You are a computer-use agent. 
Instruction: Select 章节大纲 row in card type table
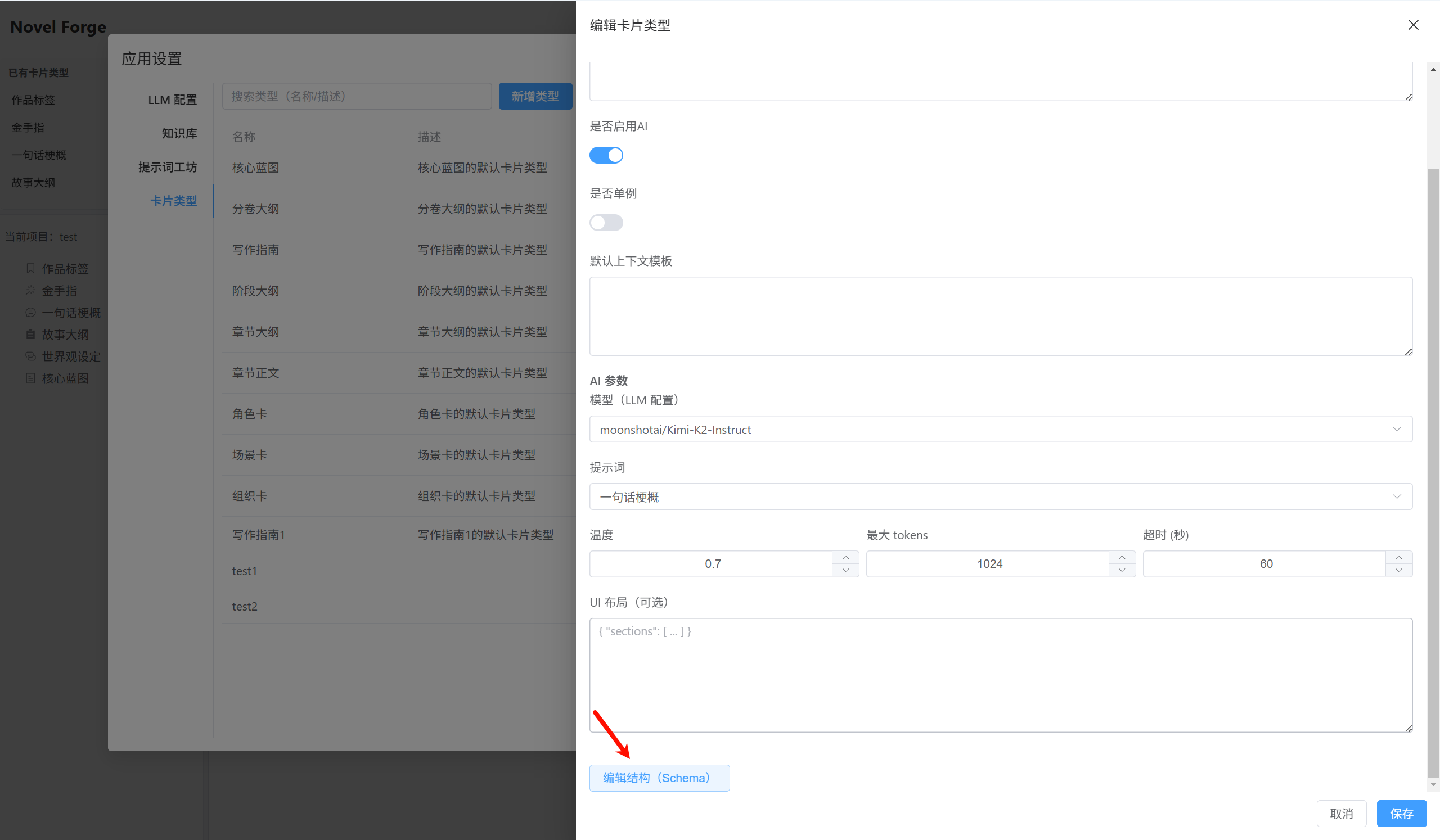pyautogui.click(x=399, y=332)
